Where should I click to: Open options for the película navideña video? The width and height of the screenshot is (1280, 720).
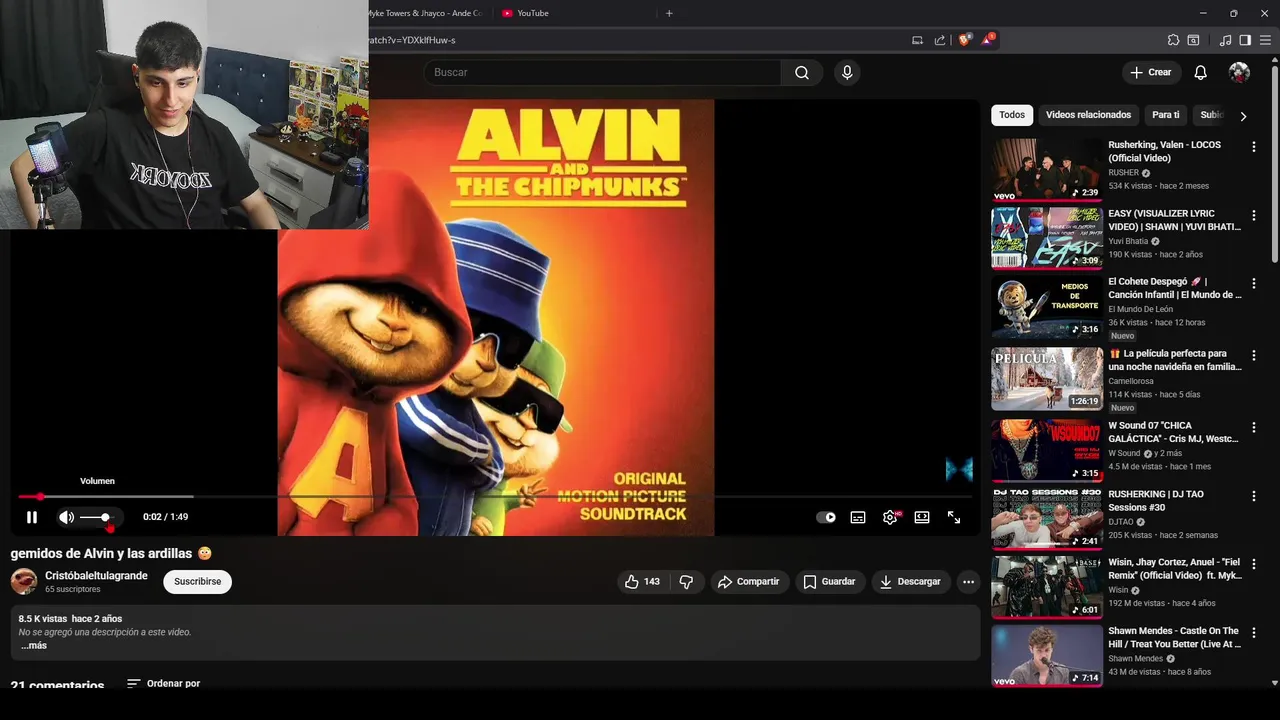(x=1253, y=356)
